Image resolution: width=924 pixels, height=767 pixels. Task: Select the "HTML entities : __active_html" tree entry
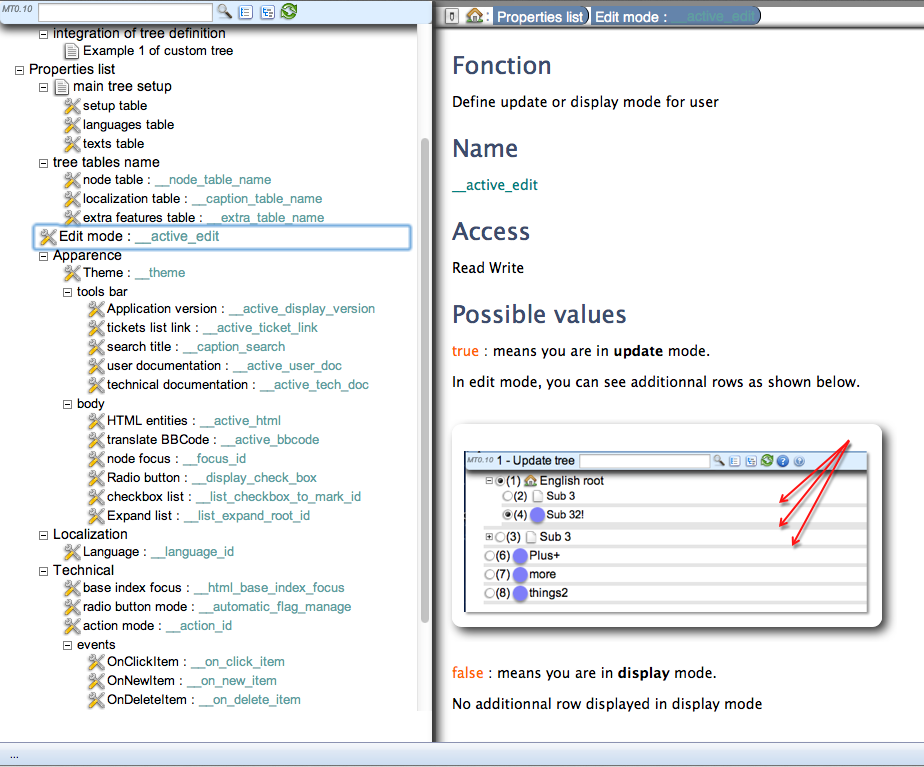[185, 421]
